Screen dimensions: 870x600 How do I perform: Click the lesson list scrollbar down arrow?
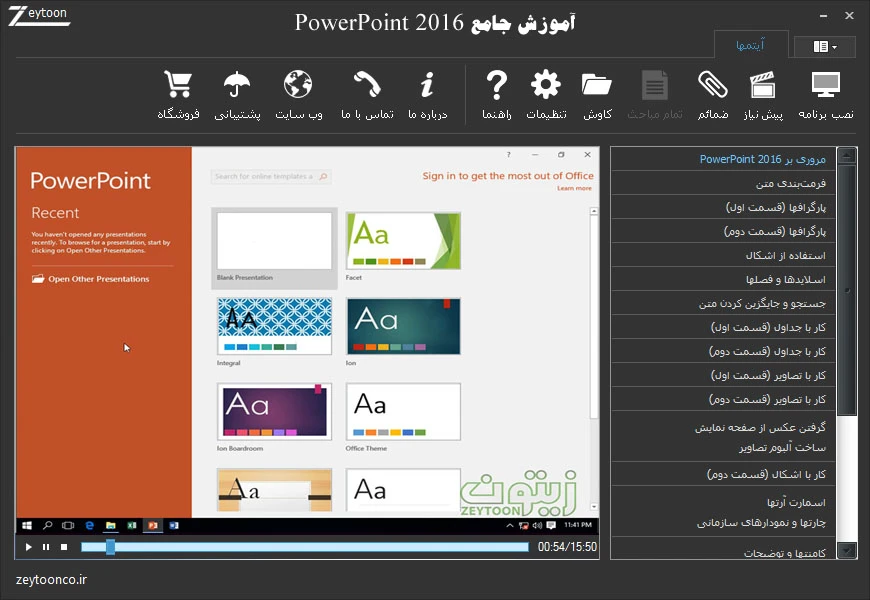click(x=847, y=550)
